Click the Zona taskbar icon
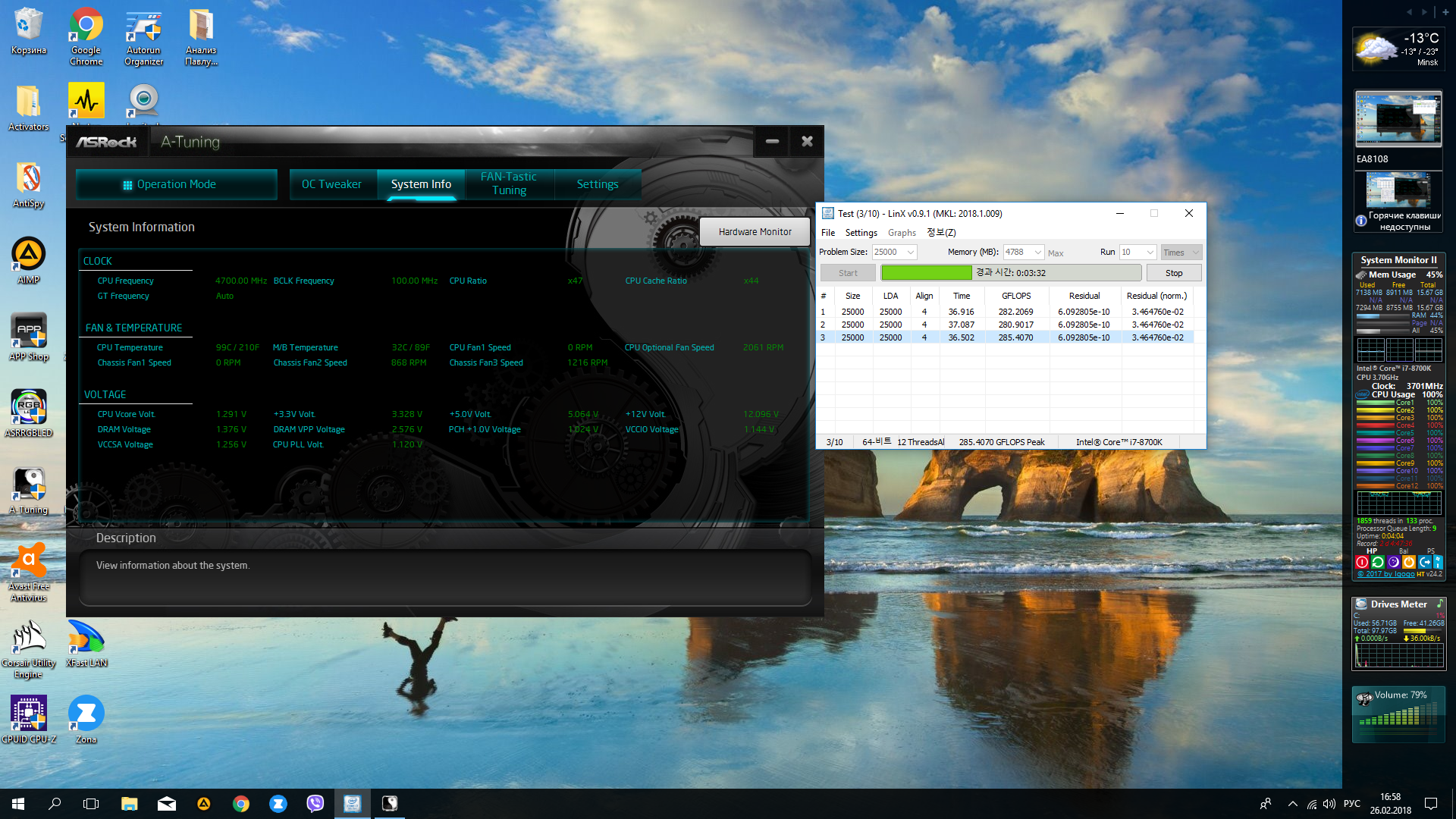The height and width of the screenshot is (819, 1456). [278, 803]
